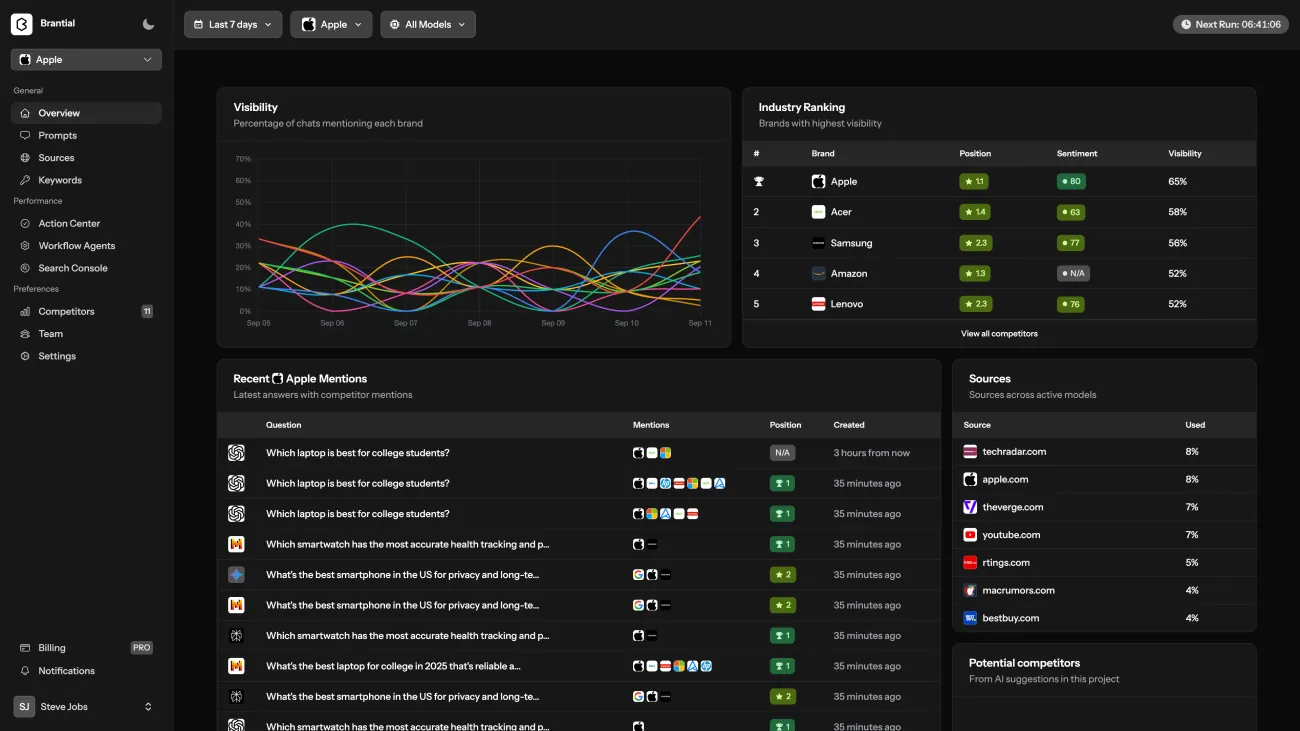Click the Keywords sidebar icon

[x=26, y=180]
